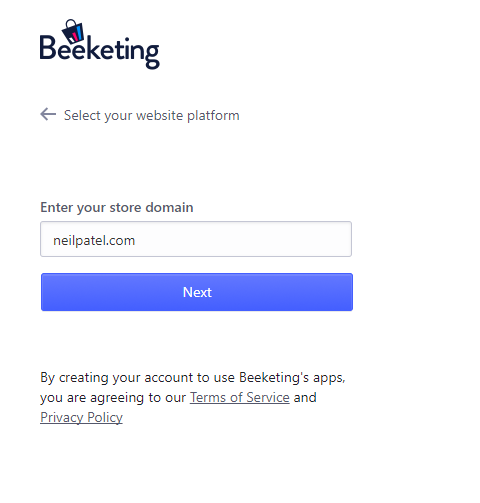The width and height of the screenshot is (480, 503).
Task: Click the Beeketing wordmark logo
Action: [99, 44]
